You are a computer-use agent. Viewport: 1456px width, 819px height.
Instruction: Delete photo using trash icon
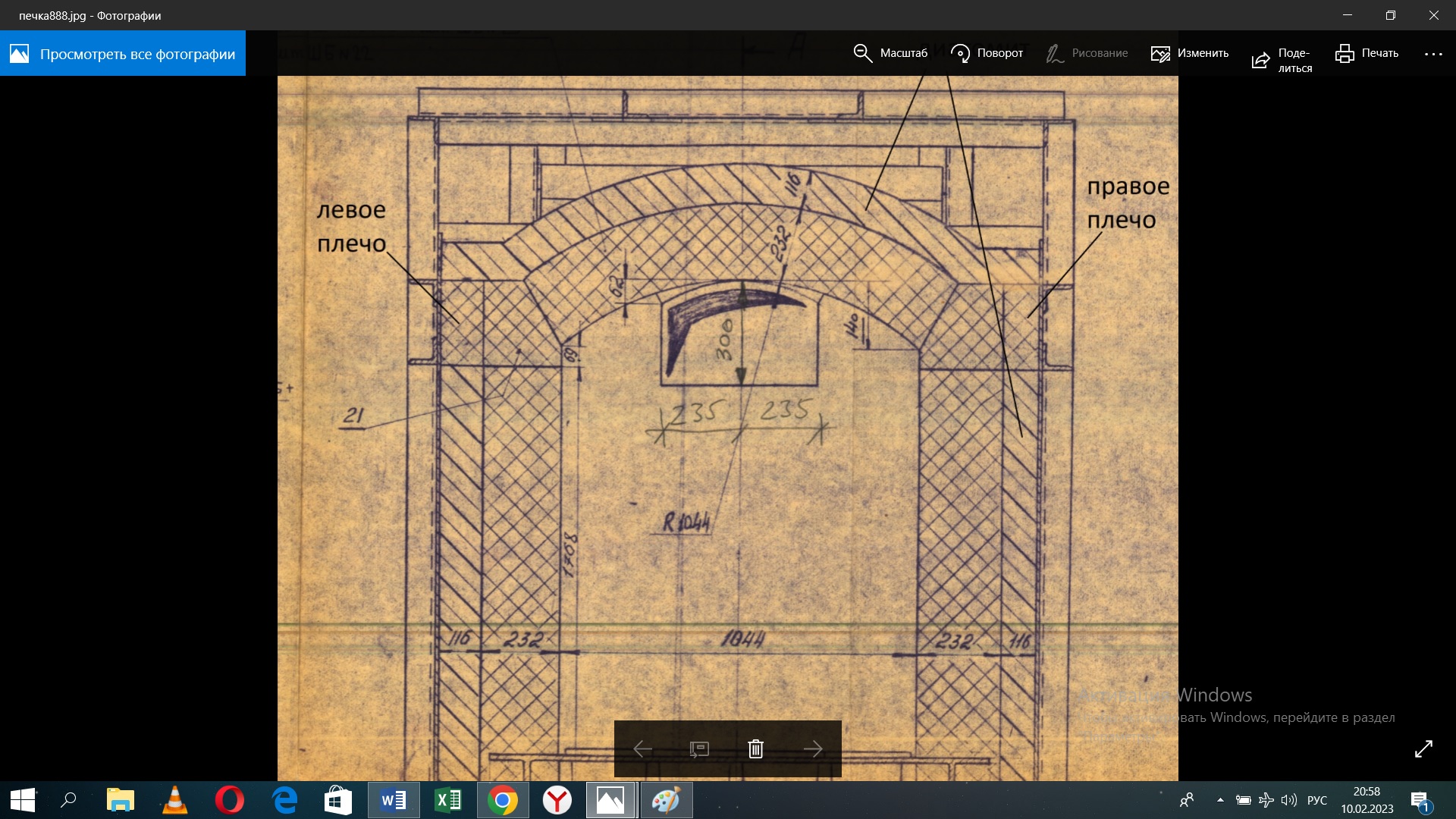click(x=755, y=749)
